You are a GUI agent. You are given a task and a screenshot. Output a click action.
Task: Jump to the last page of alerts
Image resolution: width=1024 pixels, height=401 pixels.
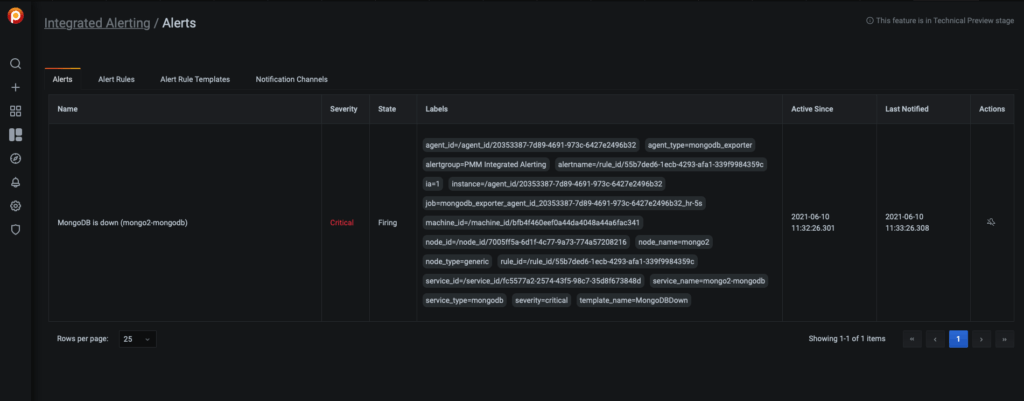pyautogui.click(x=1003, y=339)
